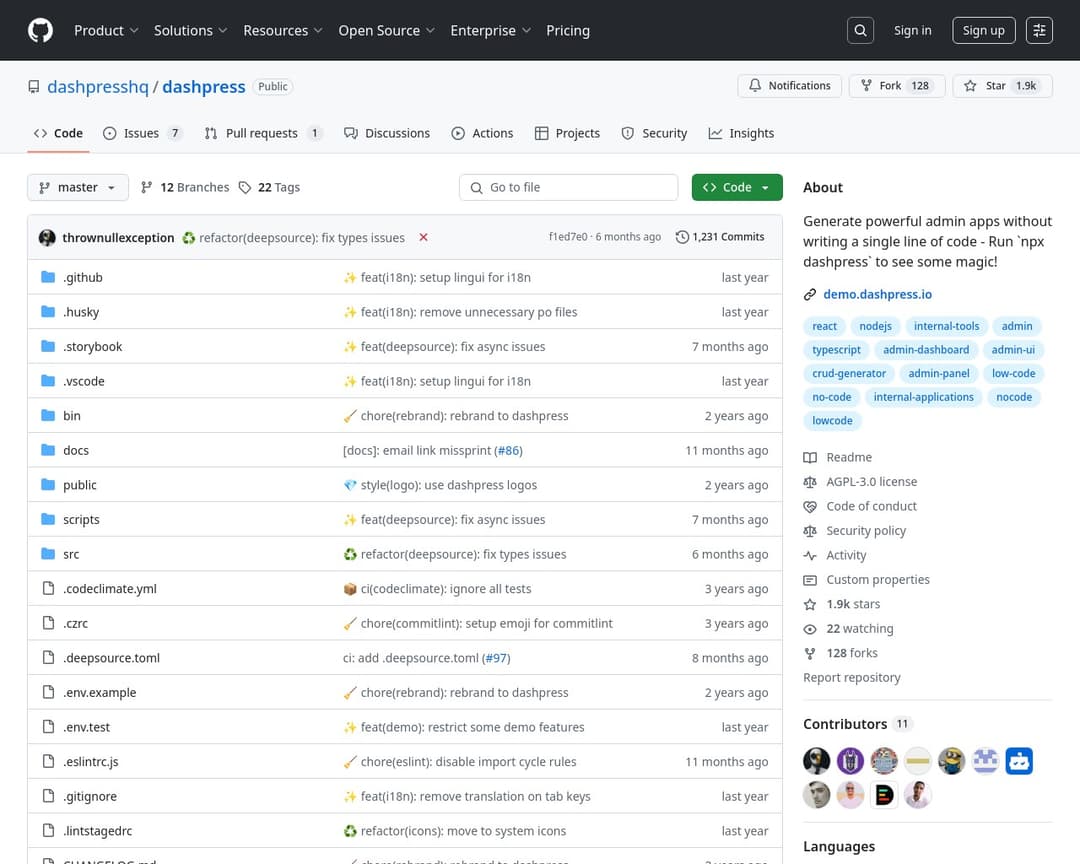Fork the dashpress repository
1080x864 pixels.
click(x=897, y=85)
